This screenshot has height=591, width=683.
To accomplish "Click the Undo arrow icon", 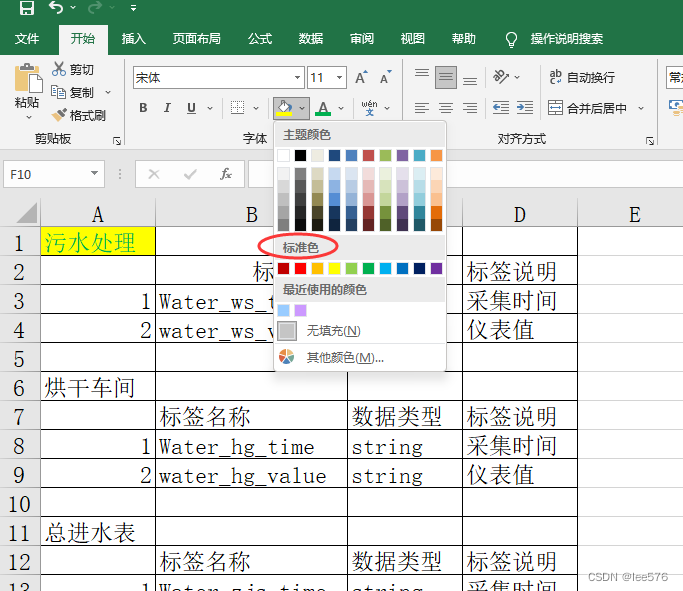I will tap(56, 9).
